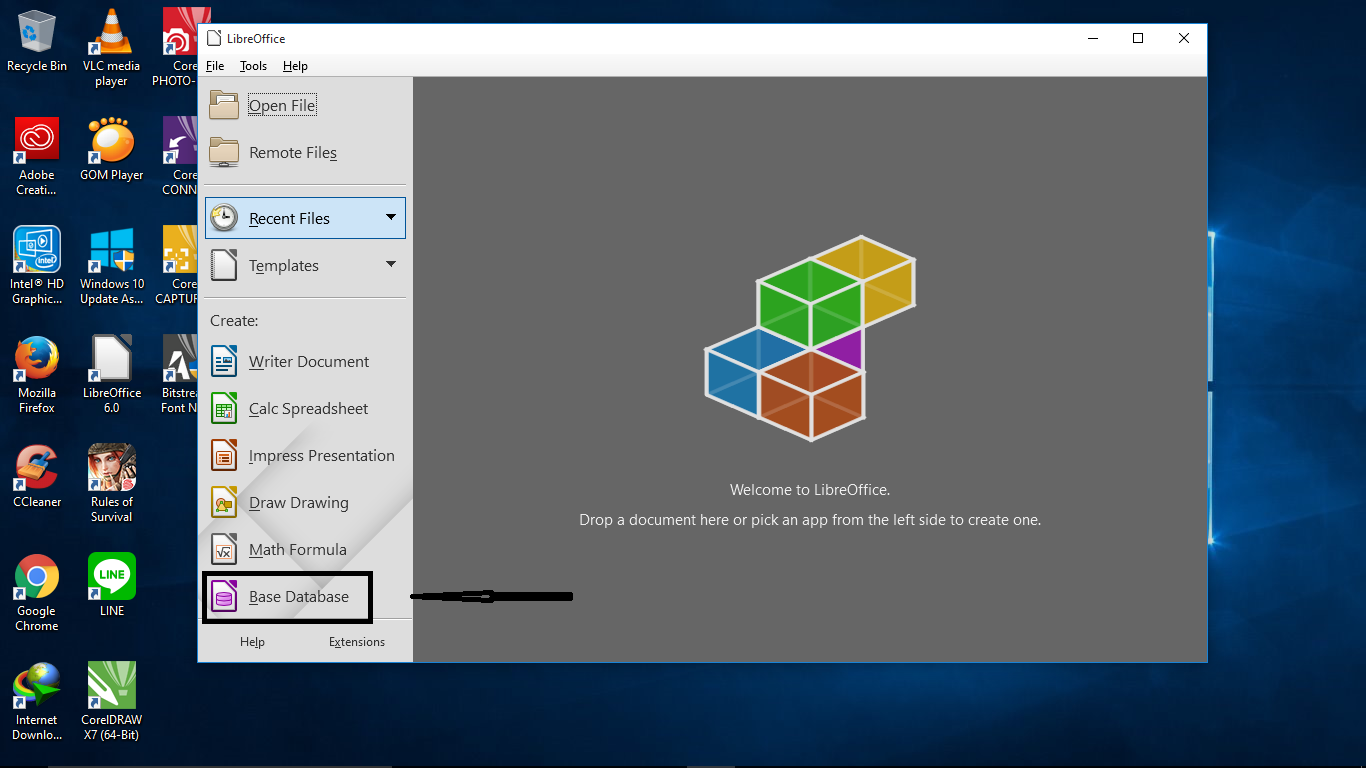Click the Math Formula icon
Viewport: 1366px width, 768px height.
pyautogui.click(x=224, y=549)
